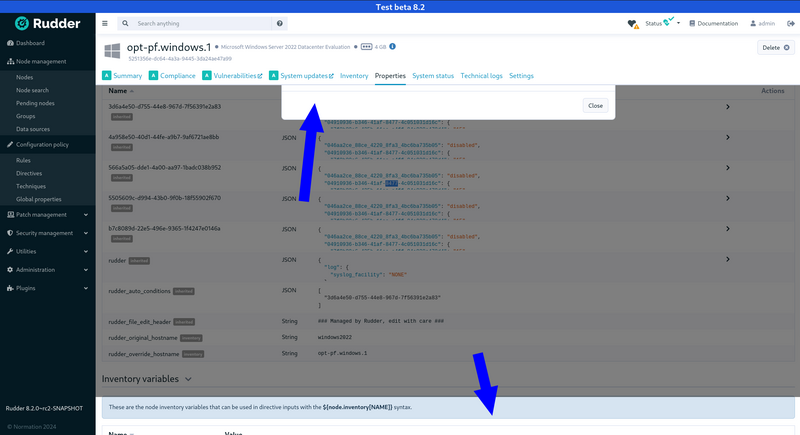800x435 pixels.
Task: Expand row 4a958e50-40d1 chevron
Action: point(728,137)
